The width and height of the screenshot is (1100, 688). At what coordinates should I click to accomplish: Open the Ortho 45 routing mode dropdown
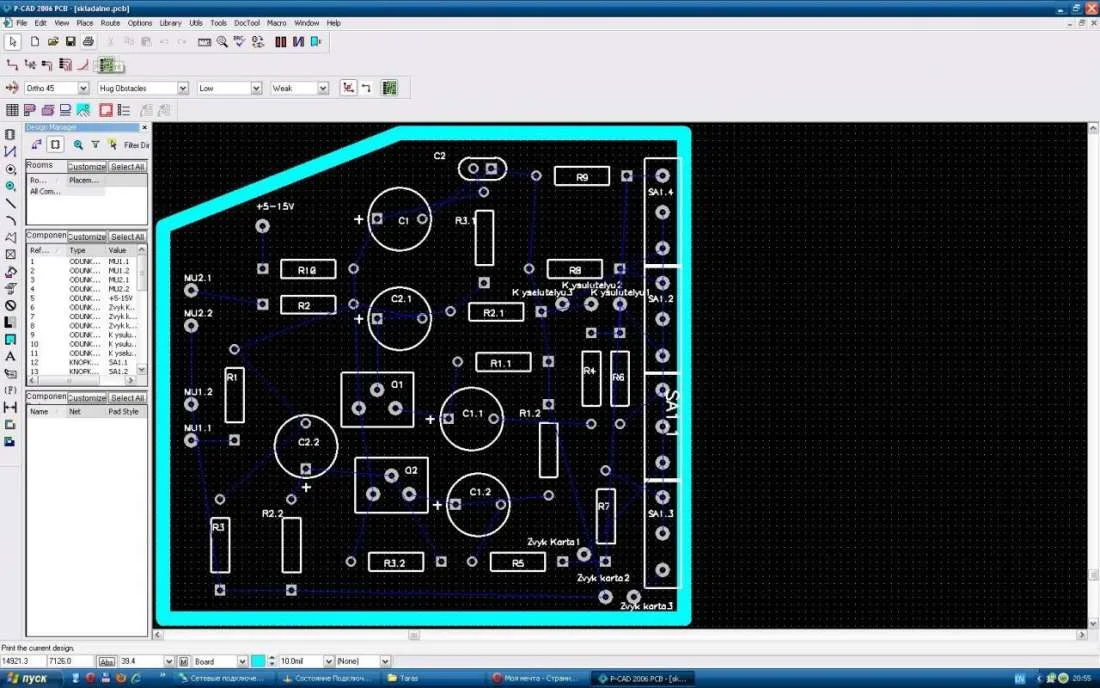coord(83,88)
